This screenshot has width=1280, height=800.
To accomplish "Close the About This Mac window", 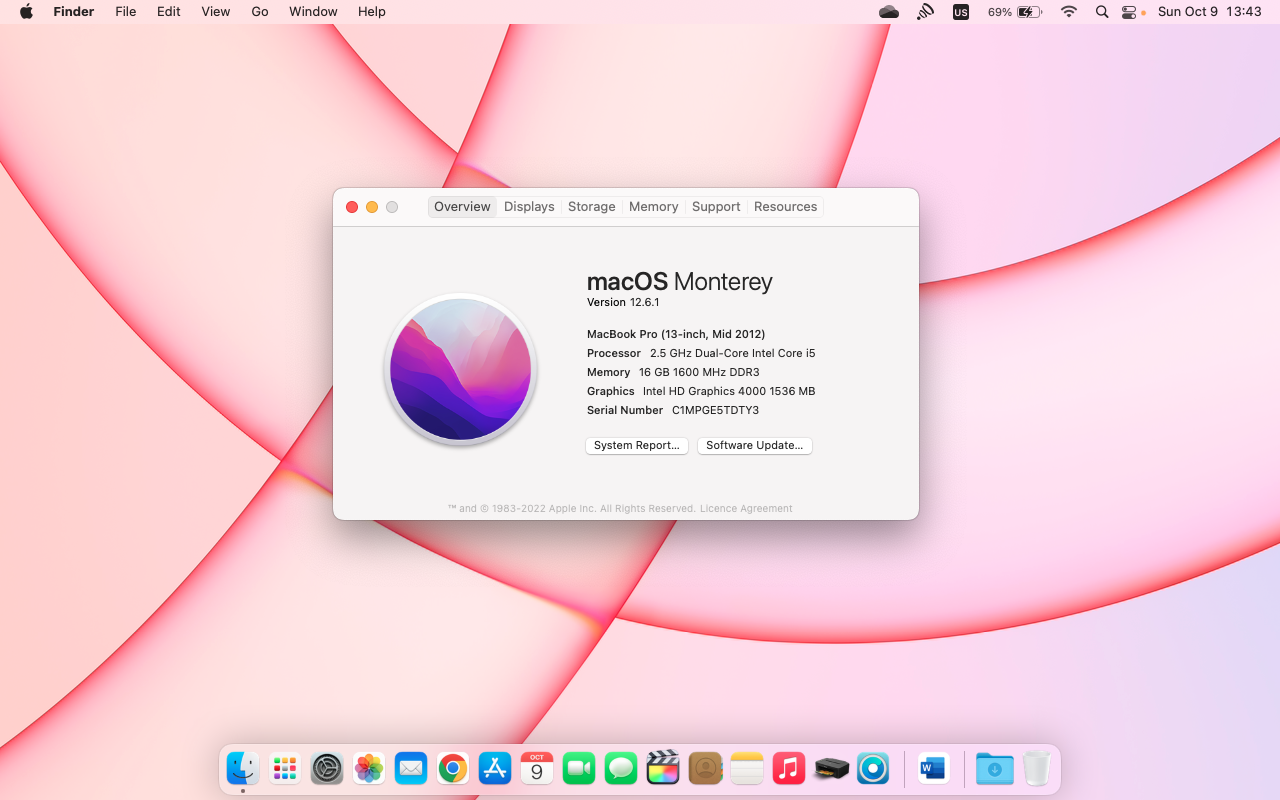I will tap(352, 207).
